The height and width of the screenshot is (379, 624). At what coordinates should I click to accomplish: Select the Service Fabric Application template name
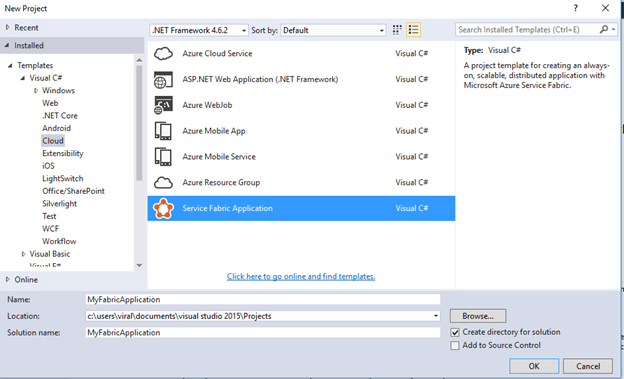pos(227,208)
